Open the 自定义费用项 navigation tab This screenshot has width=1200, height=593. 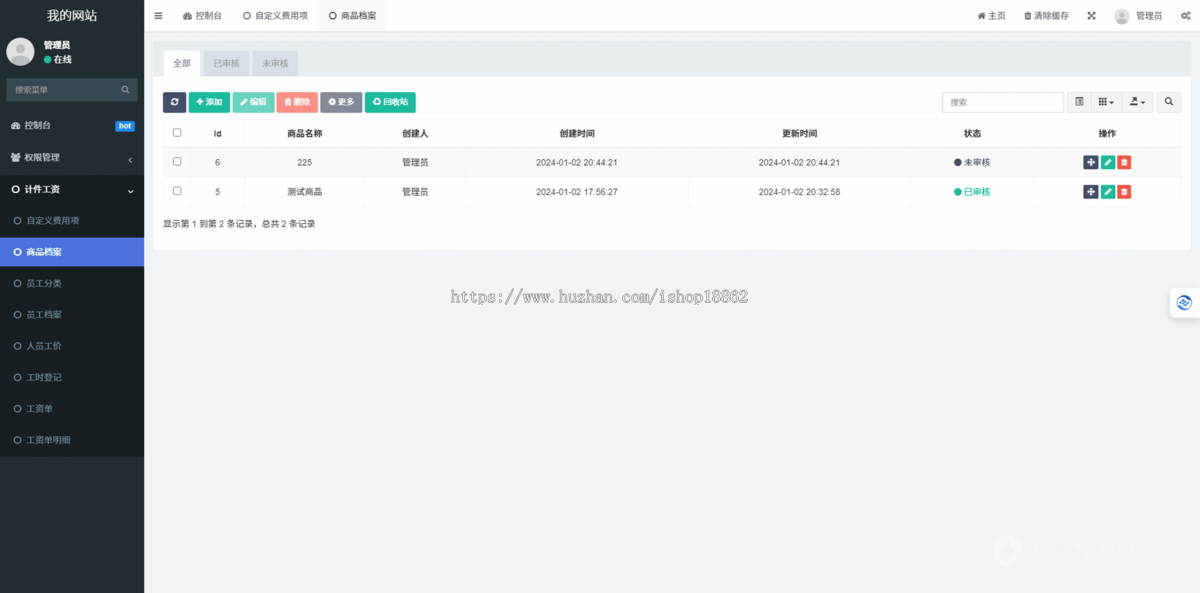point(277,15)
